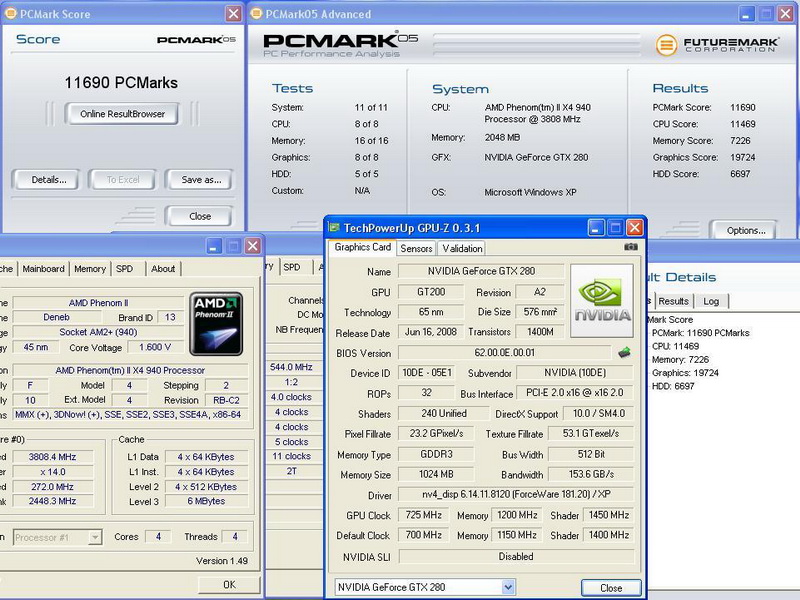Click the AMD Phenom II logo
Viewport: 800px width, 600px height.
tap(216, 323)
